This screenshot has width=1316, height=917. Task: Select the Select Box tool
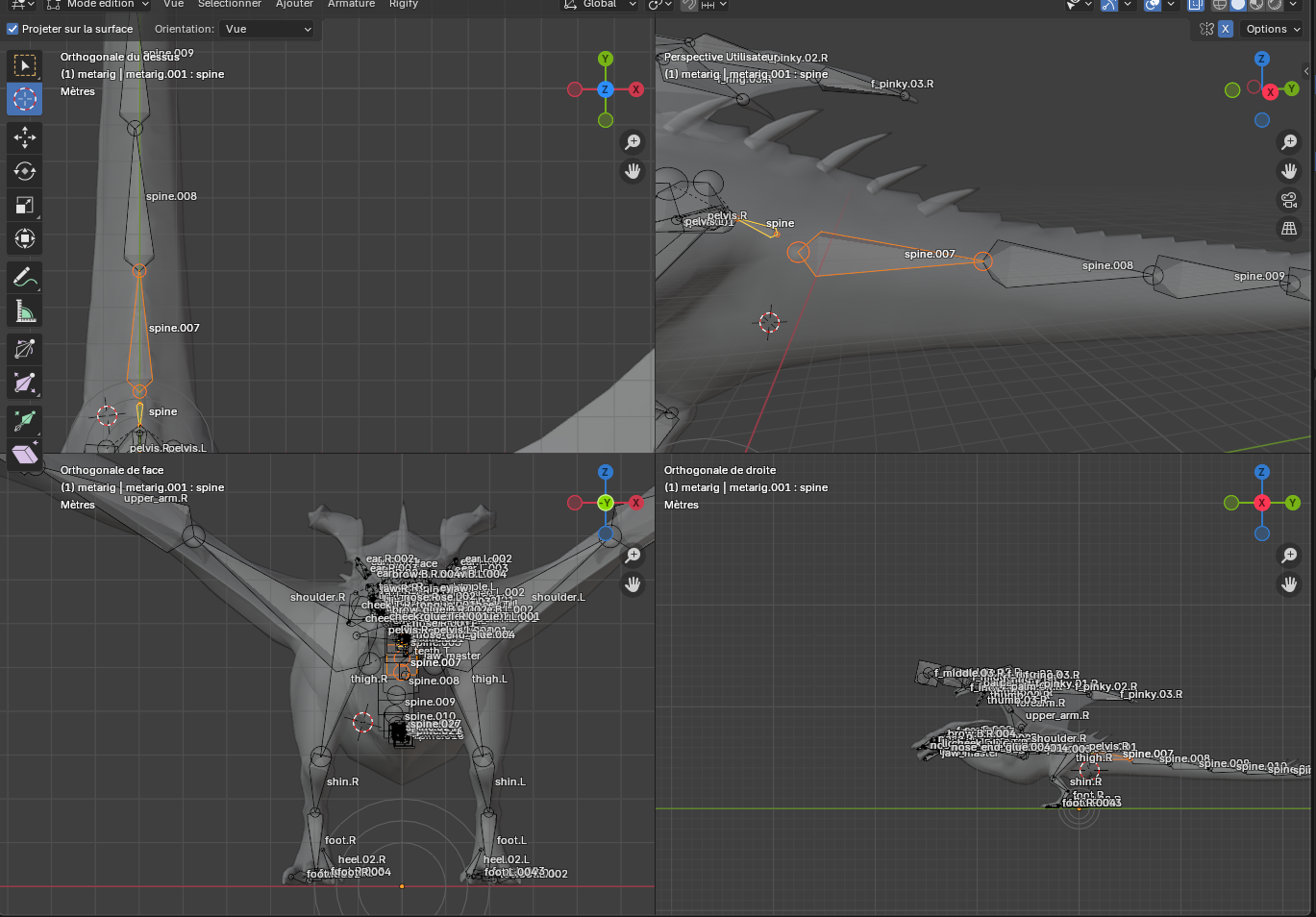click(25, 65)
